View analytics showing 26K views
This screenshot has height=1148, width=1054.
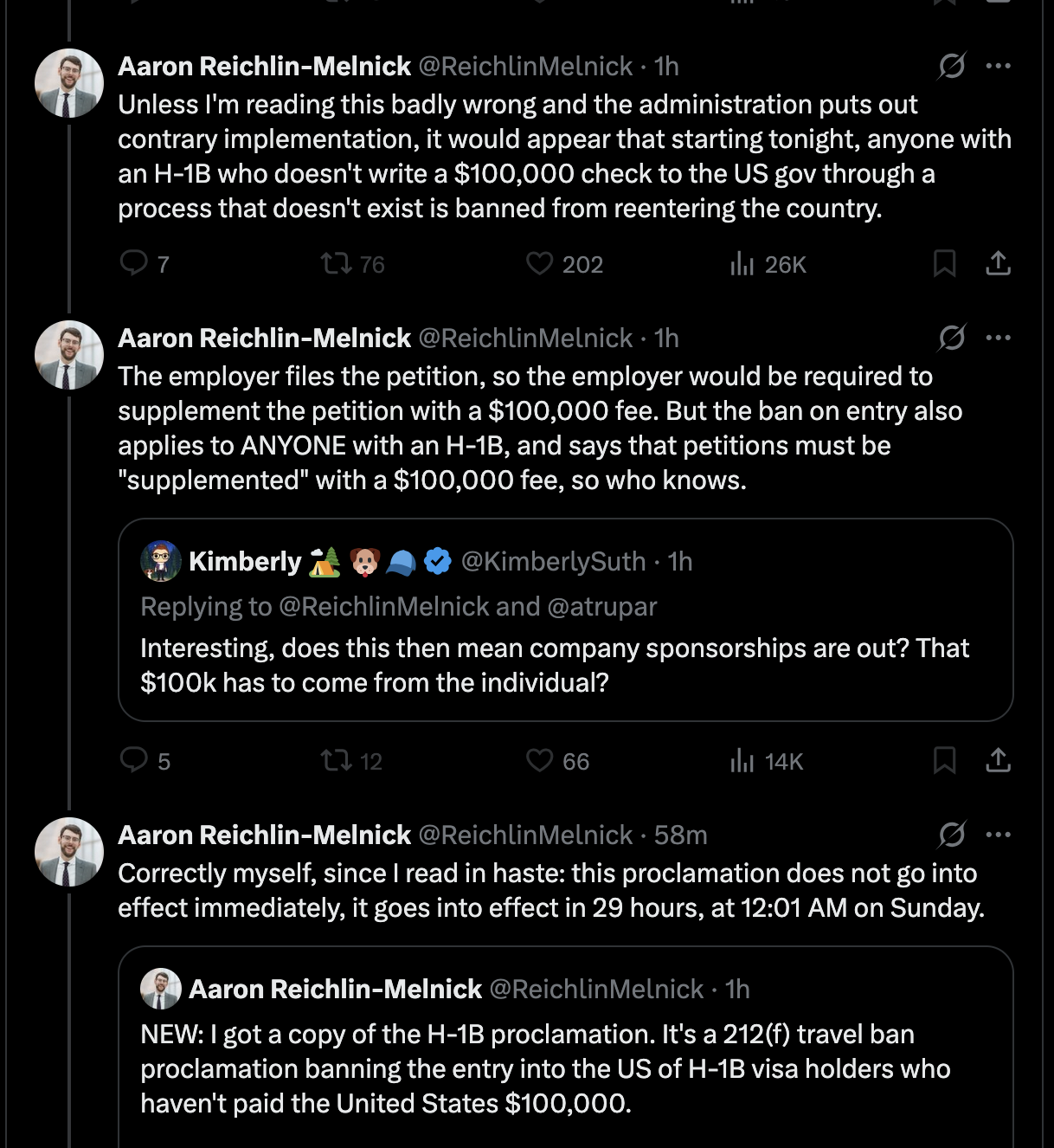coord(742,263)
